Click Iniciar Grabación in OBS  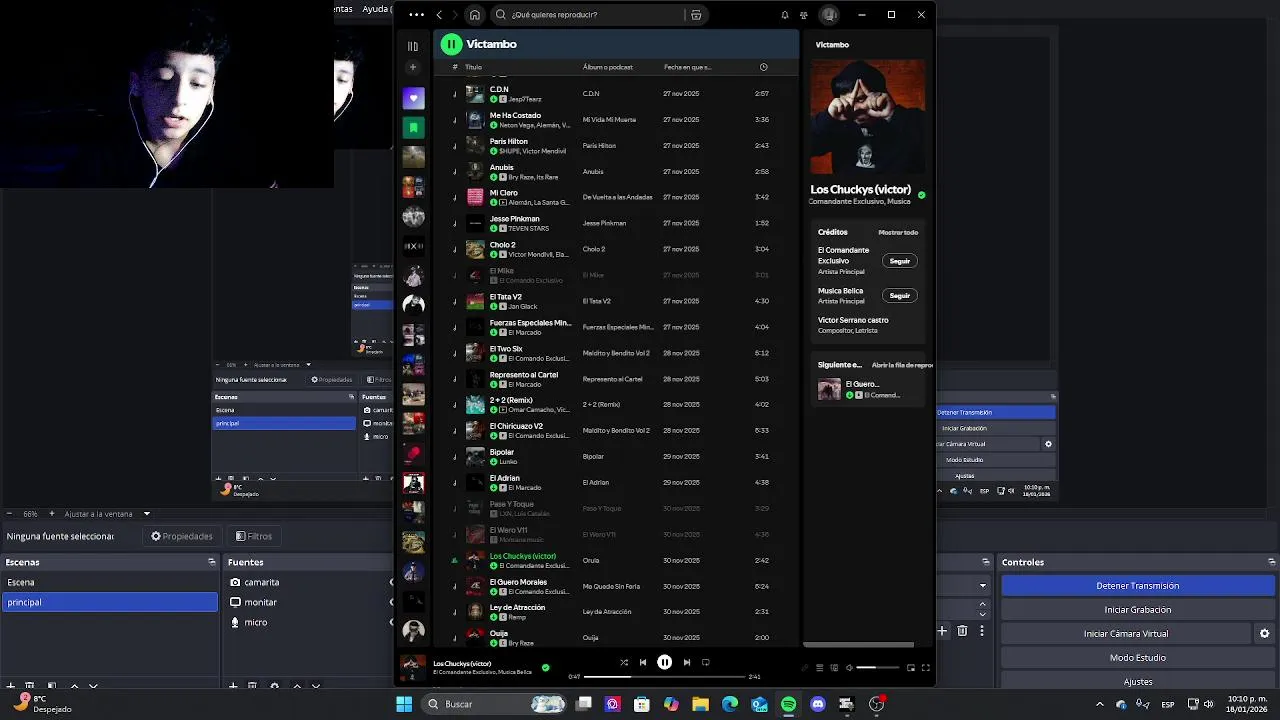pyautogui.click(x=1138, y=610)
